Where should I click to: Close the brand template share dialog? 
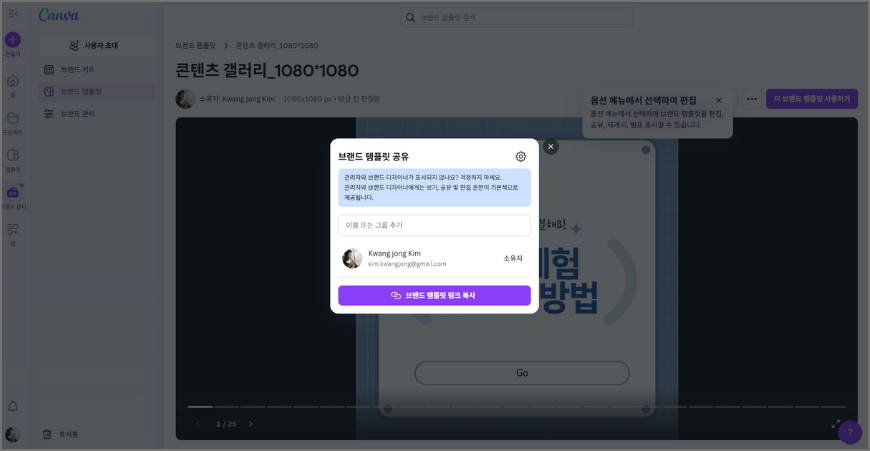[x=550, y=146]
